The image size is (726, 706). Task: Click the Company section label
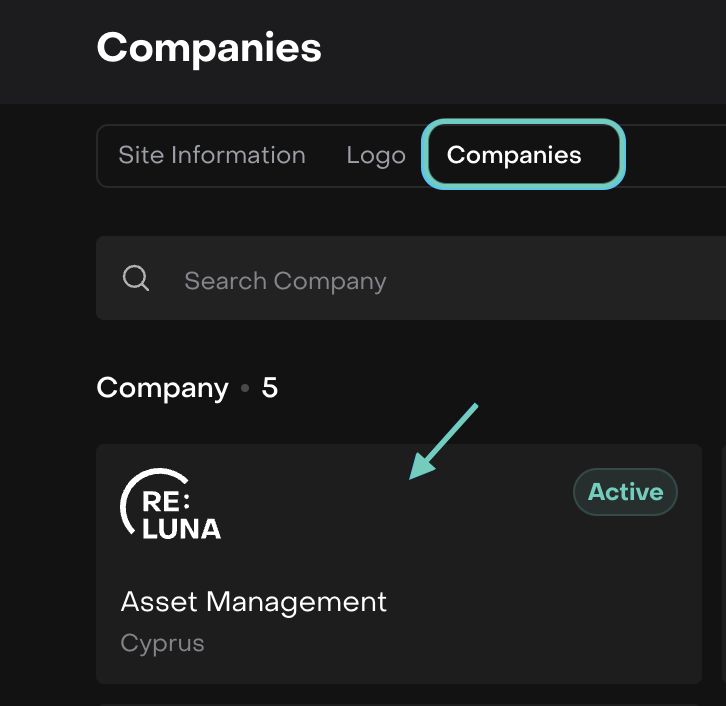point(162,388)
